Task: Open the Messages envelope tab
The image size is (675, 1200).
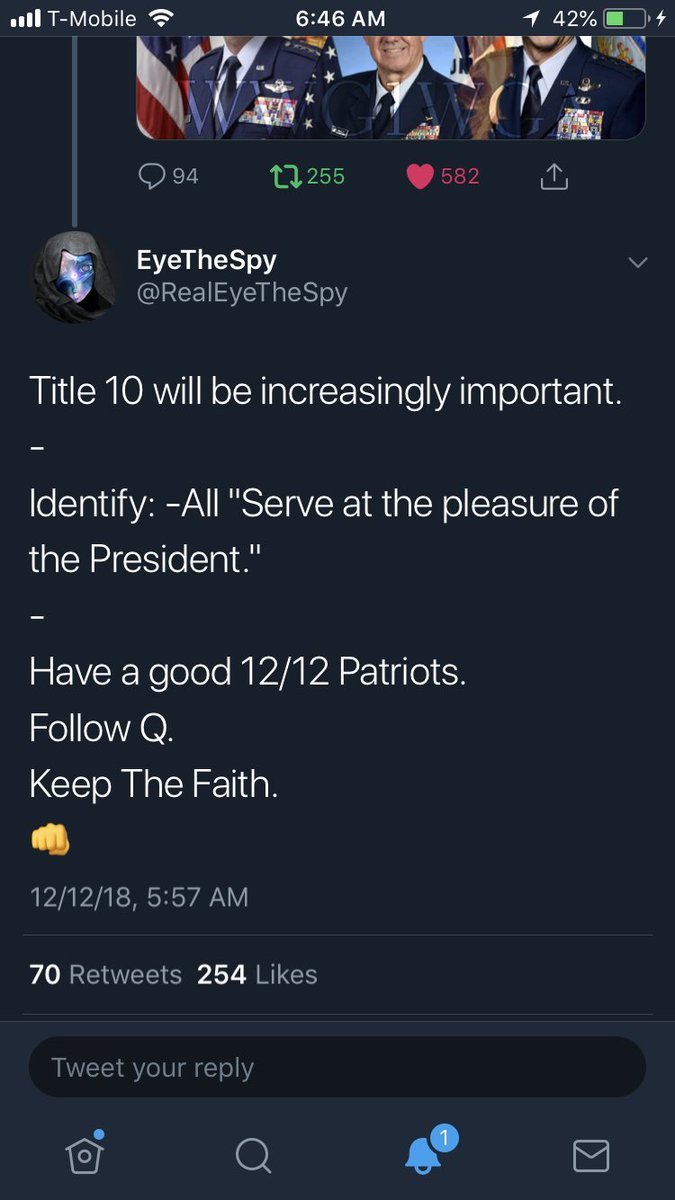Action: pyautogui.click(x=591, y=1155)
